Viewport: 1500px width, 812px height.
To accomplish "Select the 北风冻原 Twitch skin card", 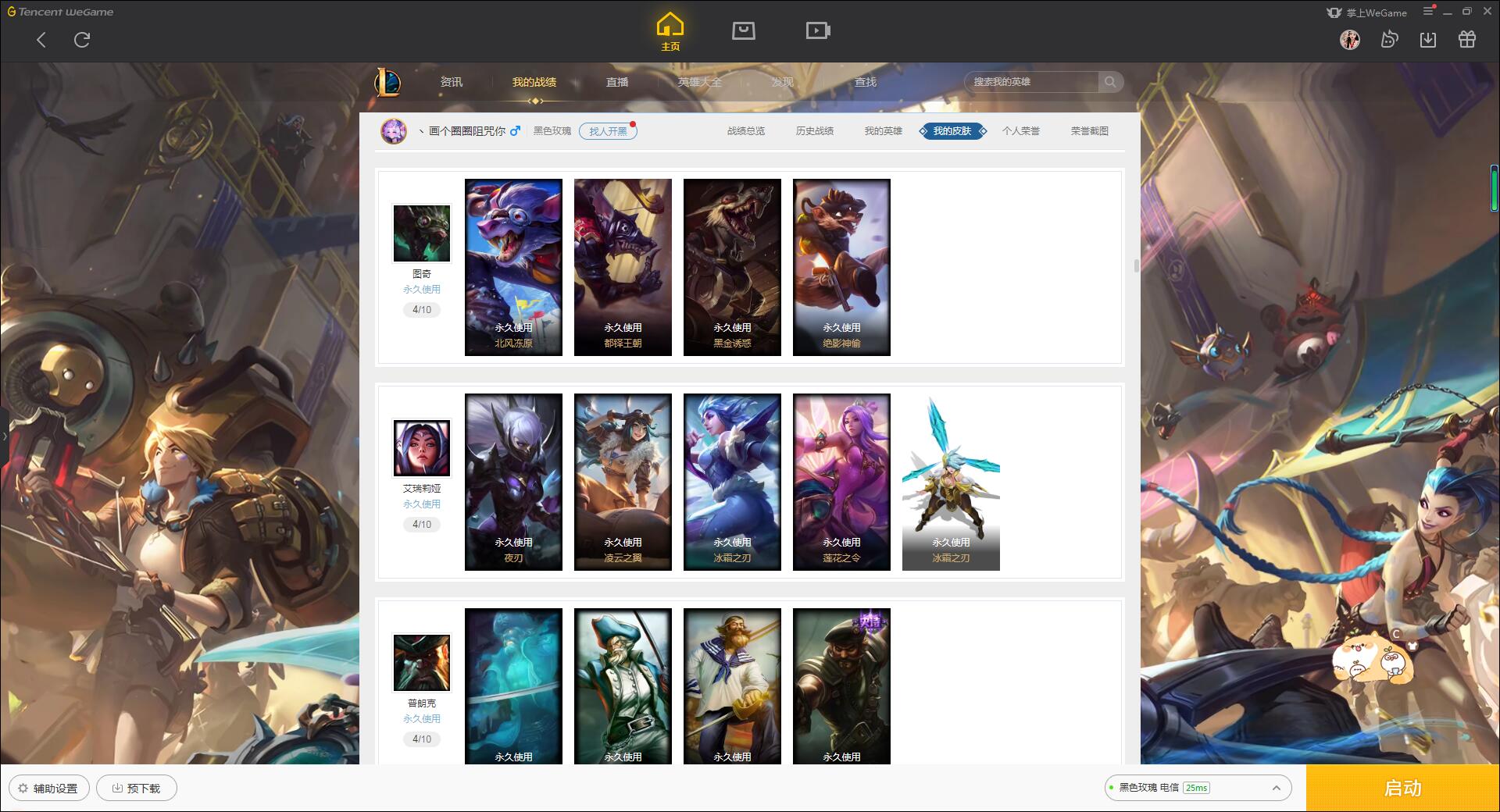I will click(513, 267).
